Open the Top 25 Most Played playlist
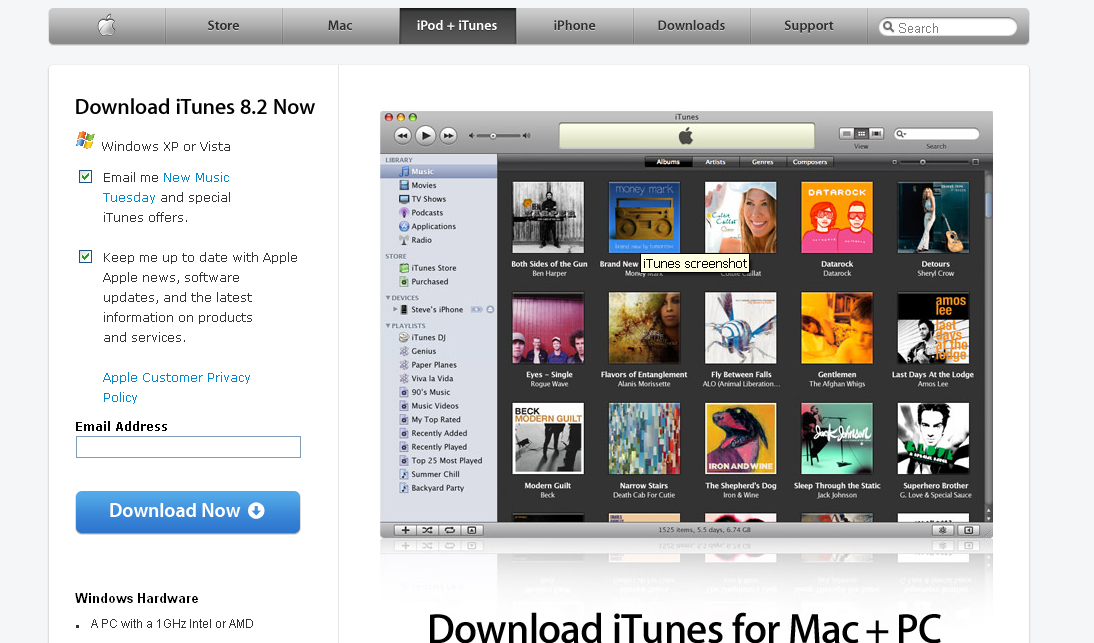The width and height of the screenshot is (1094, 643). point(439,461)
